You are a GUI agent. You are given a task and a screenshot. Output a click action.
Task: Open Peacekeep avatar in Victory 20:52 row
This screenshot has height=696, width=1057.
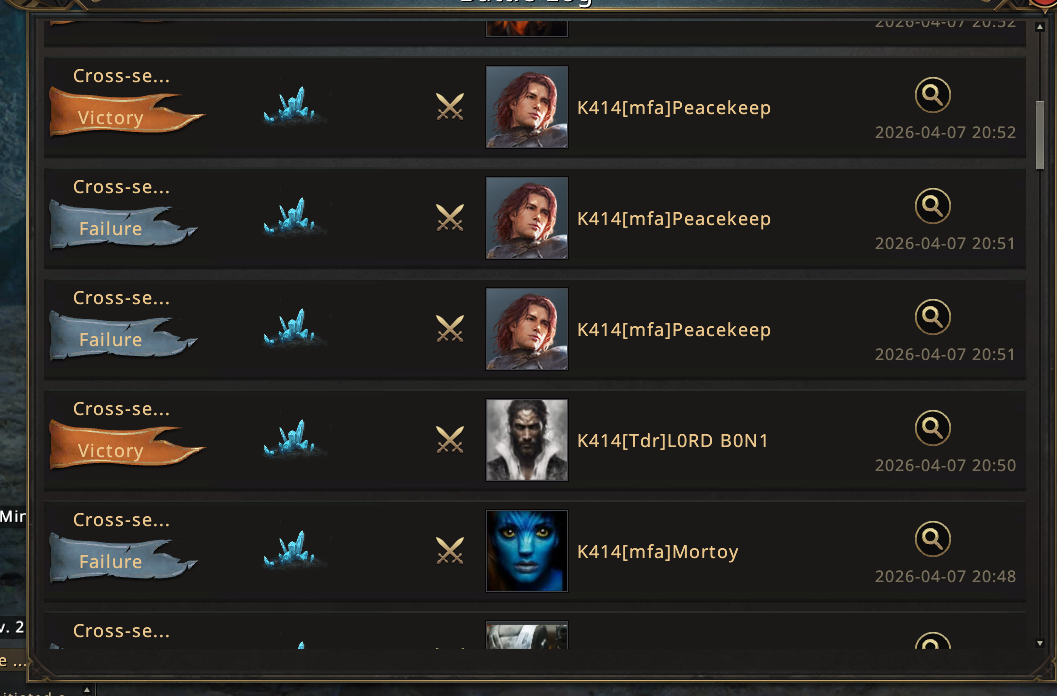[526, 107]
